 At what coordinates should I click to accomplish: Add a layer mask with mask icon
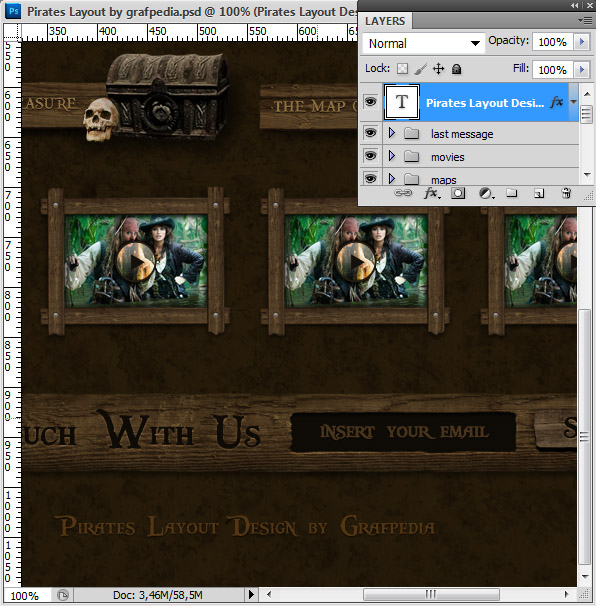click(458, 193)
